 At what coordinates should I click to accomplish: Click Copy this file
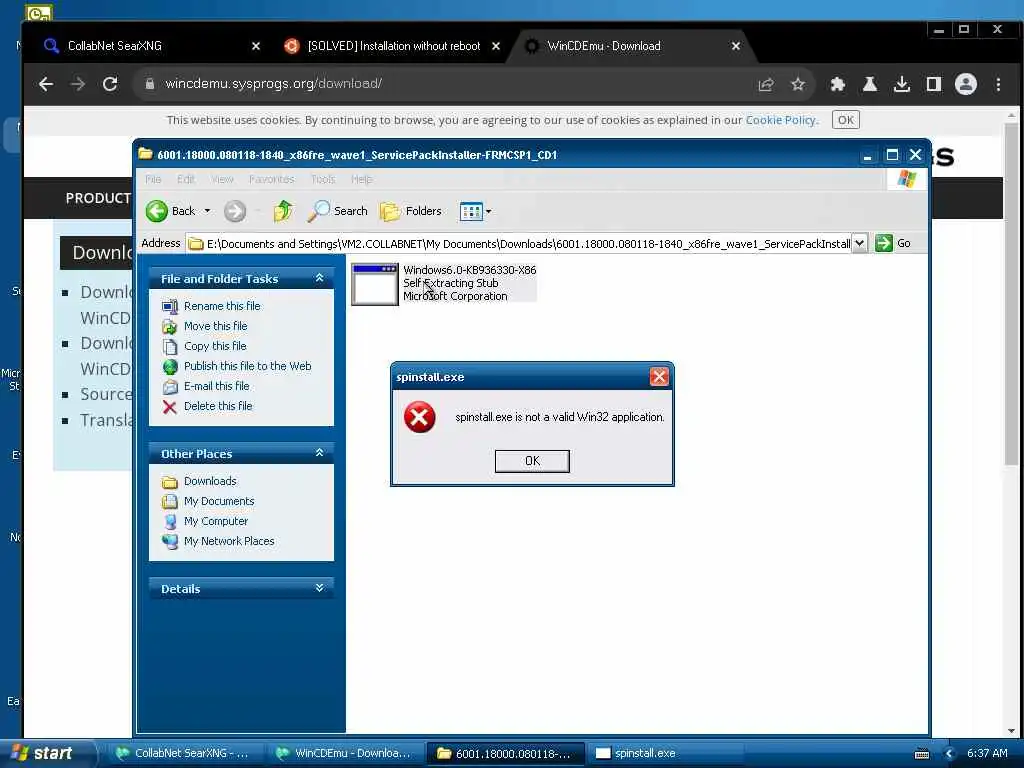coord(215,346)
